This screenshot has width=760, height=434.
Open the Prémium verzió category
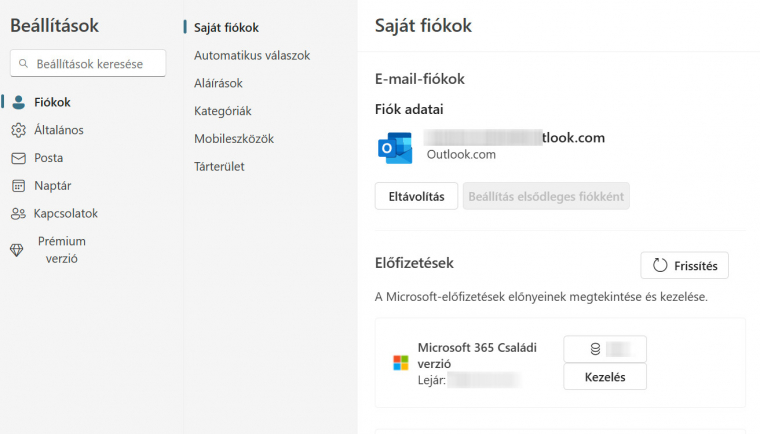pyautogui.click(x=62, y=250)
